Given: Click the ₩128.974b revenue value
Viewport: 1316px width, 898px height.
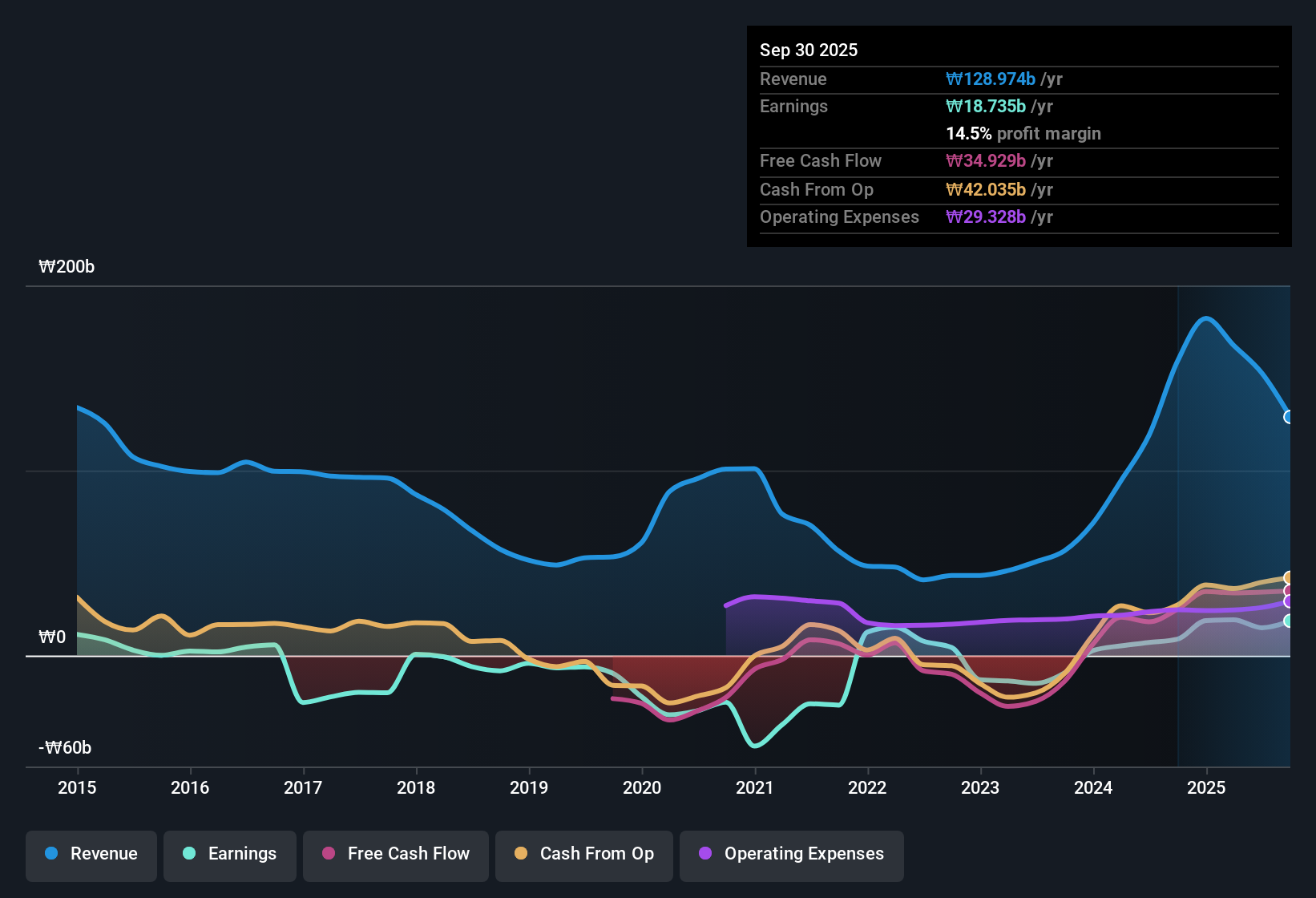Looking at the screenshot, I should [x=991, y=79].
